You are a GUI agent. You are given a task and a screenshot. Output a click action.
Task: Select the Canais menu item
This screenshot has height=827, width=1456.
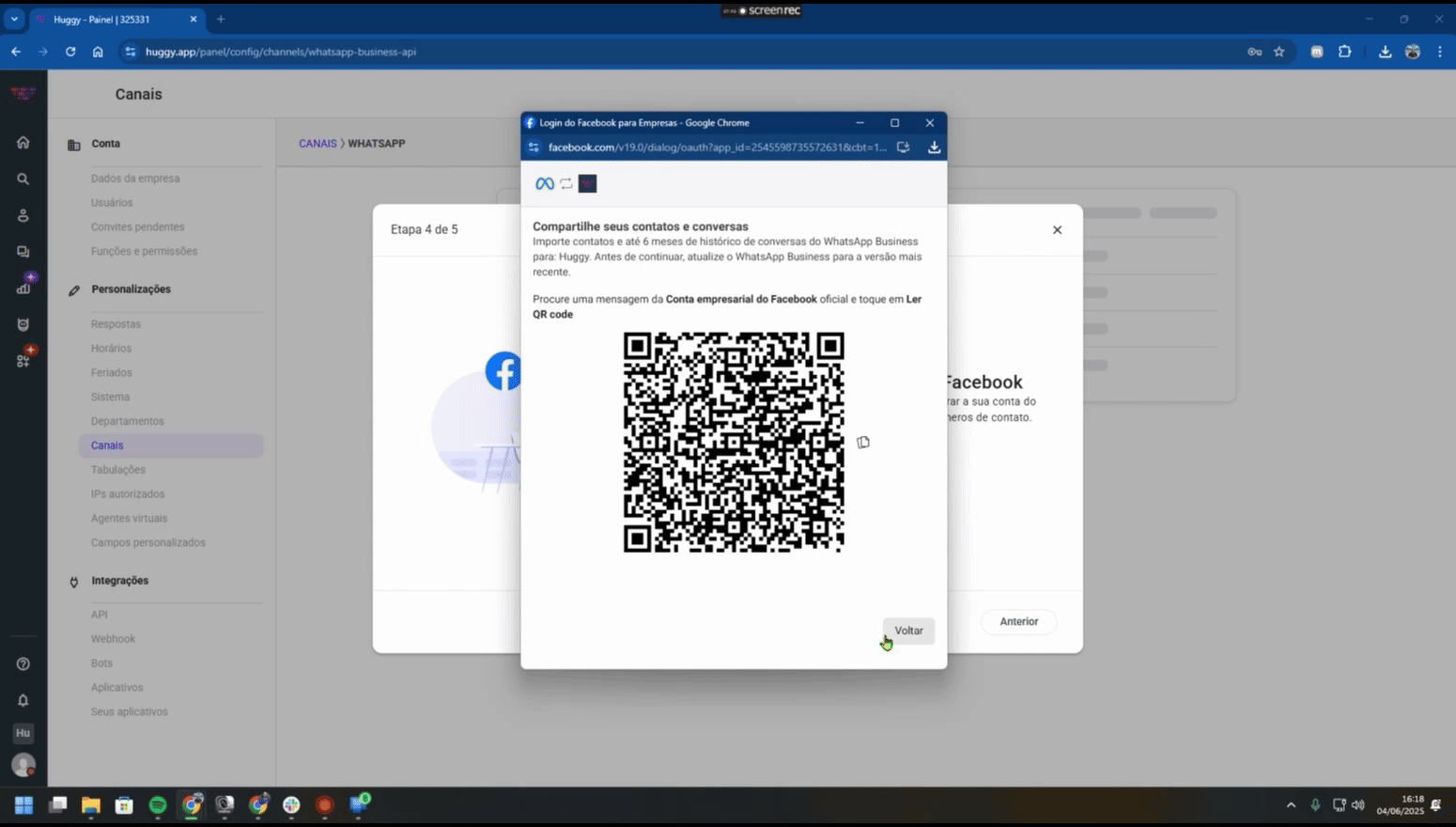tap(171, 445)
